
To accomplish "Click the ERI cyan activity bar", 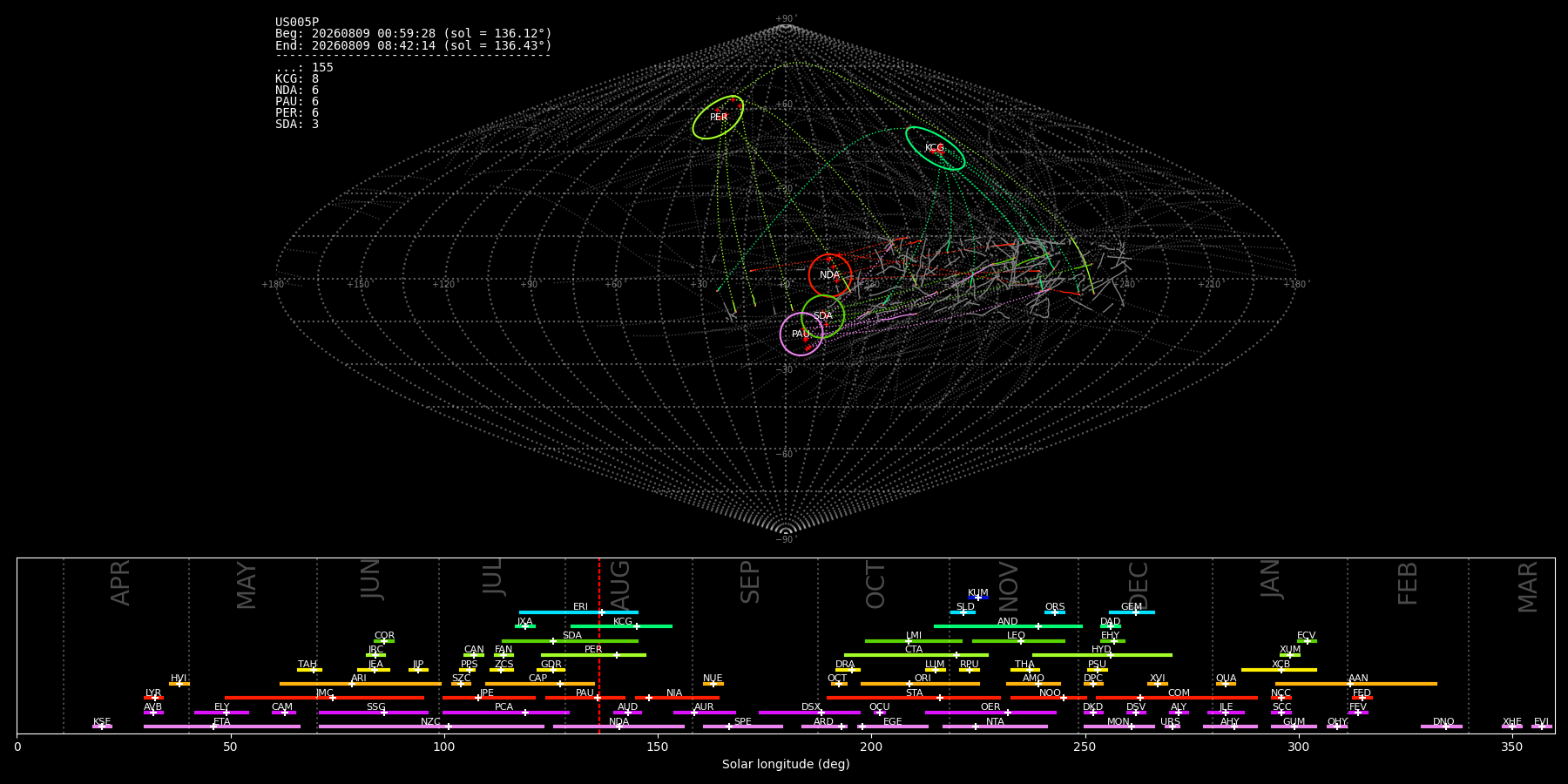I will (x=578, y=612).
